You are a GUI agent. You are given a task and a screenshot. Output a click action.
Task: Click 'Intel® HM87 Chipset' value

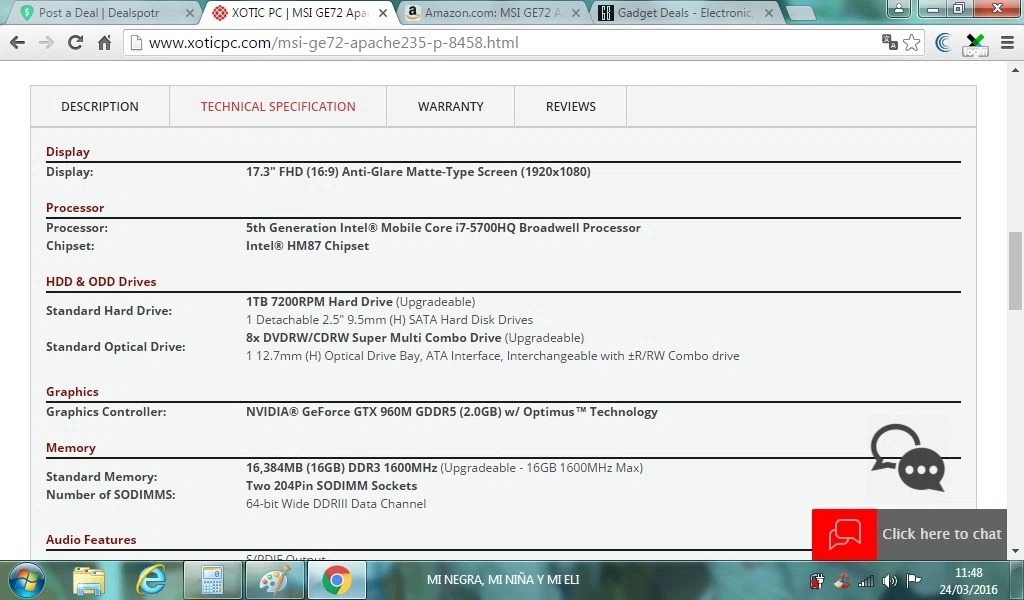pyautogui.click(x=308, y=246)
